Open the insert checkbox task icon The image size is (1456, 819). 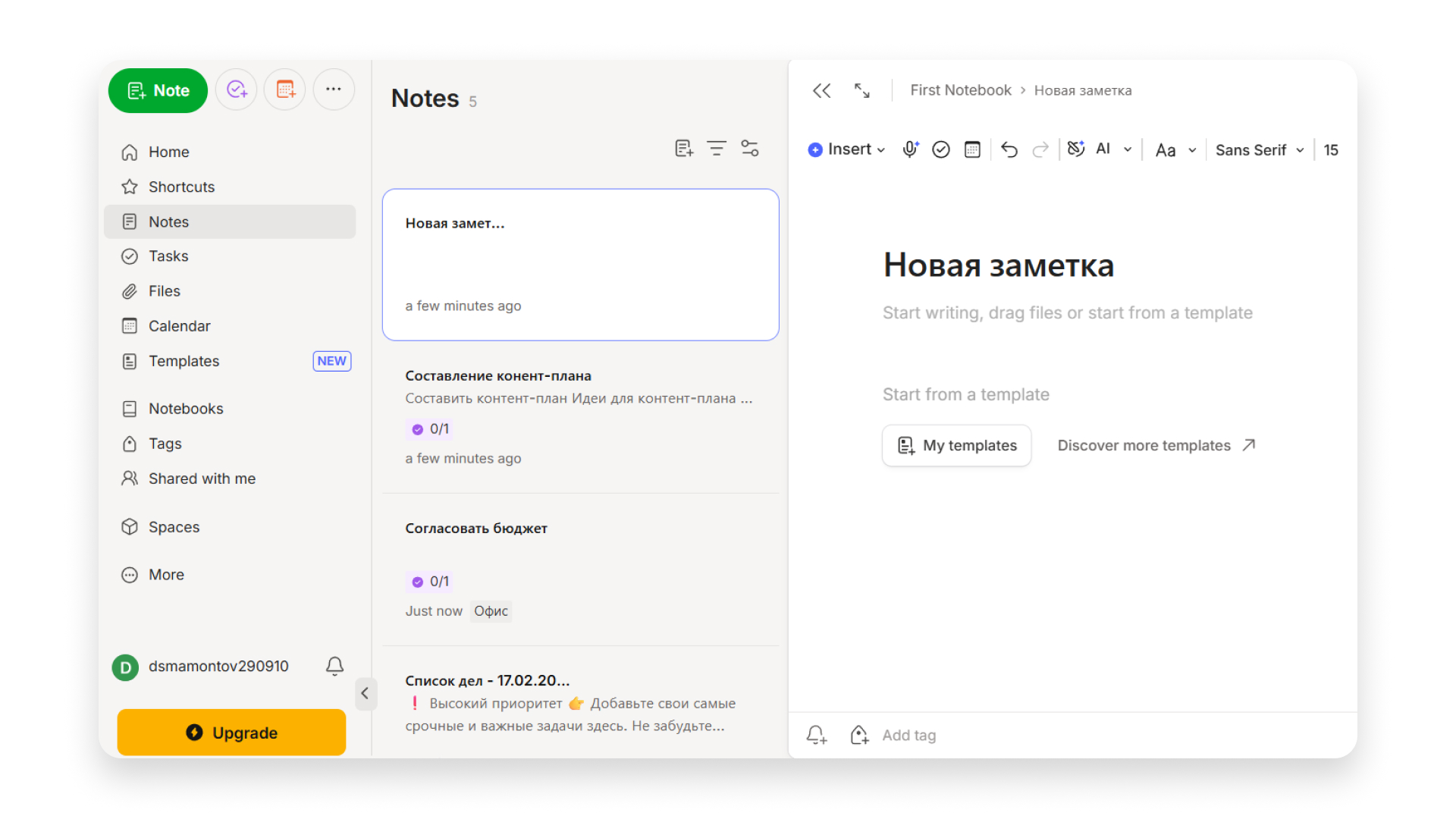[x=941, y=149]
